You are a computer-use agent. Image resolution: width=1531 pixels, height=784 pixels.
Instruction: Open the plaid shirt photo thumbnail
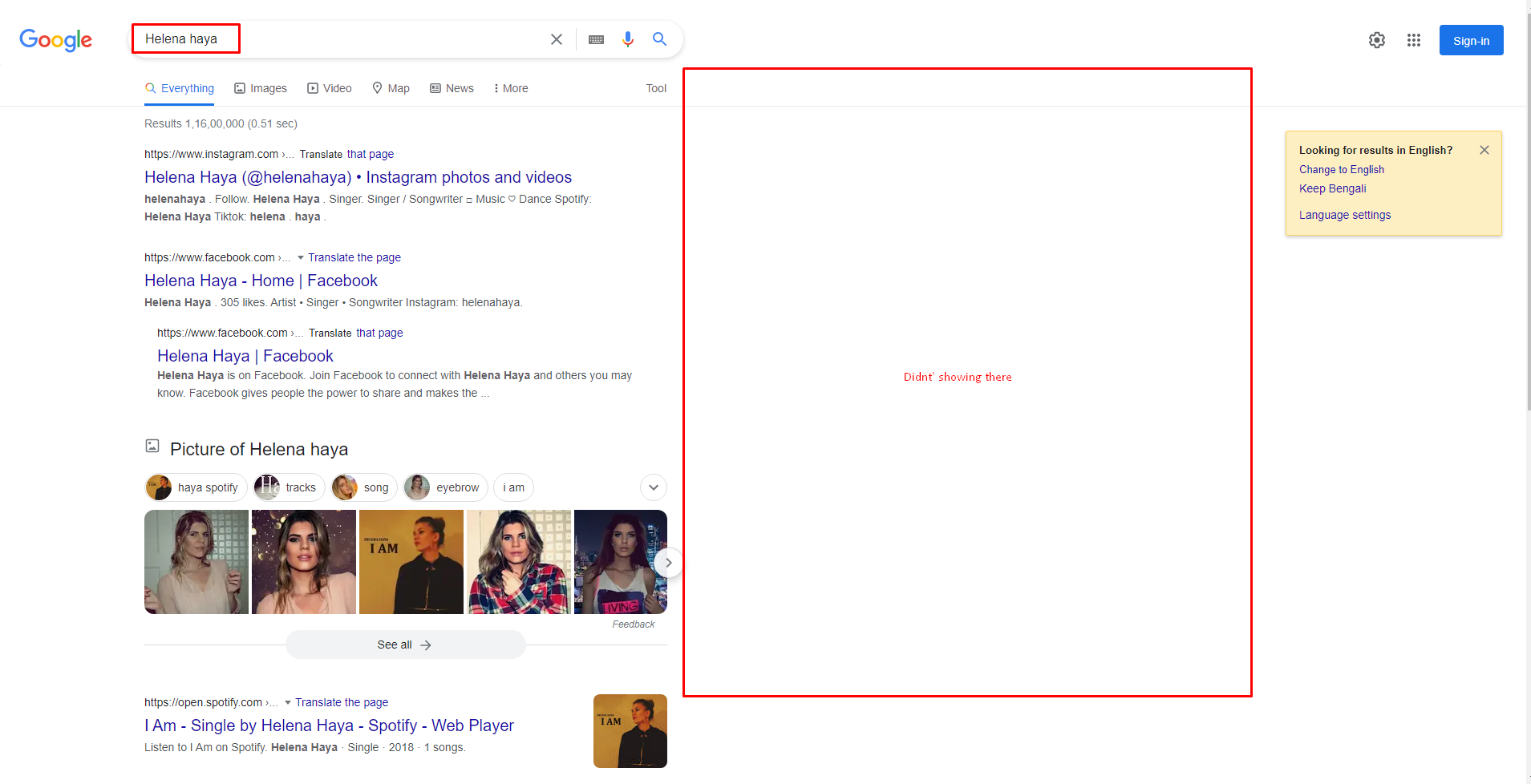(519, 562)
